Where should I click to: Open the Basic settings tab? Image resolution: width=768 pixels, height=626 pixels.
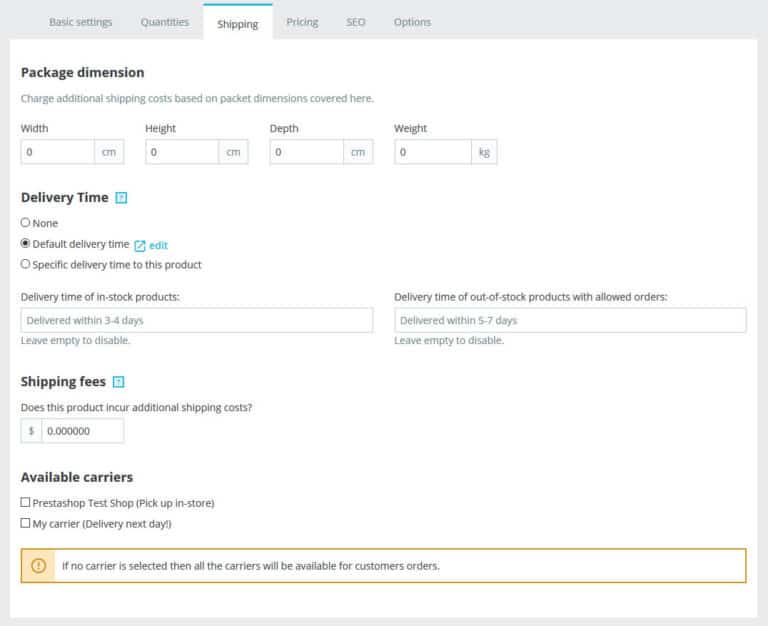click(81, 22)
